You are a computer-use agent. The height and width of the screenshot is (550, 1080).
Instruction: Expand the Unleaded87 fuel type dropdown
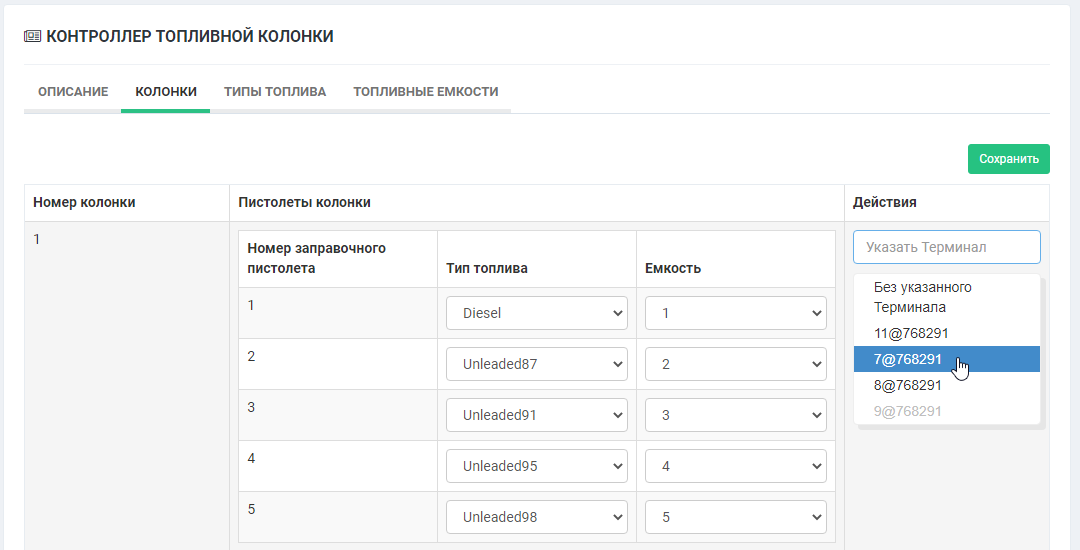tap(537, 364)
